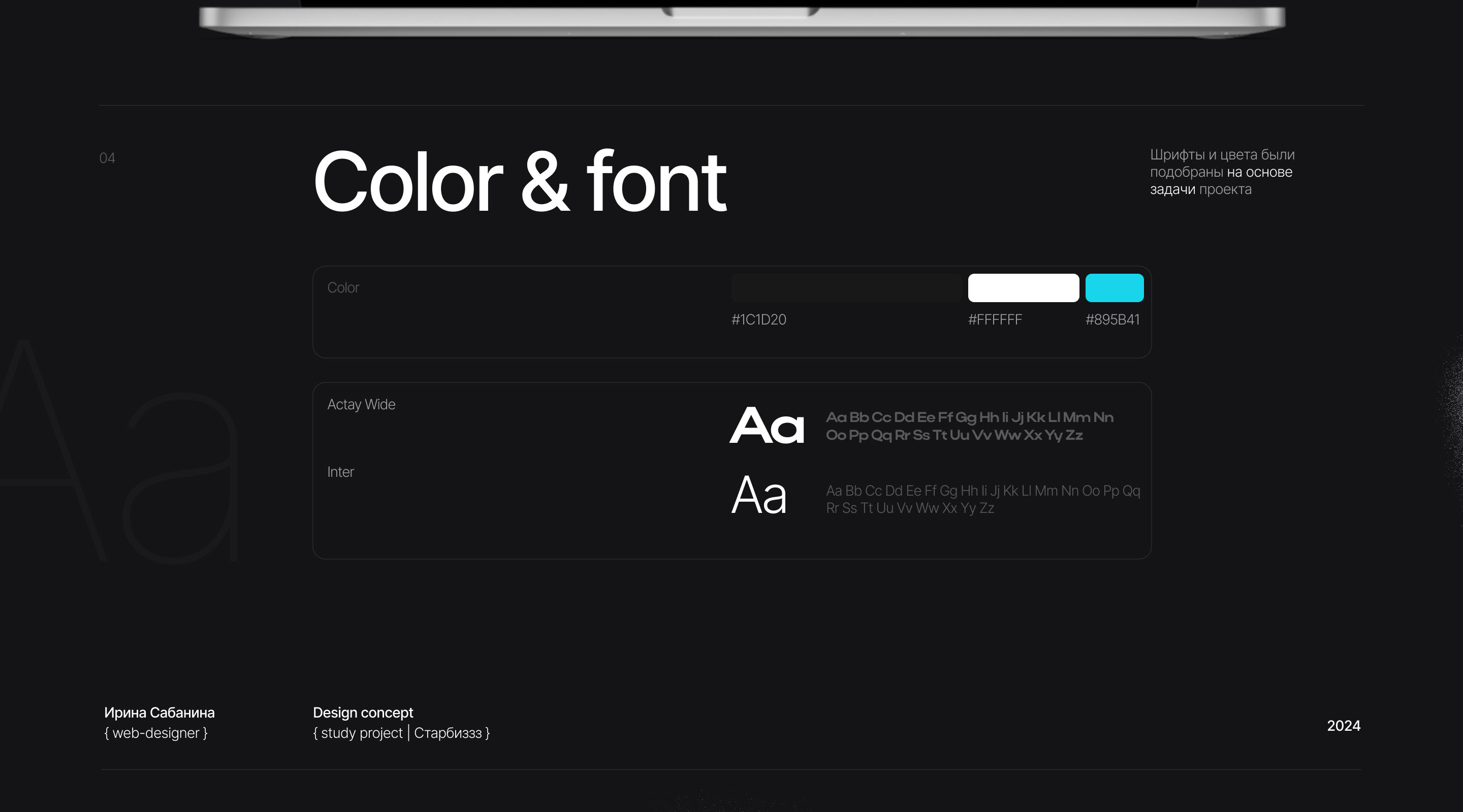Click the #1C1D20 hex code label

(758, 320)
